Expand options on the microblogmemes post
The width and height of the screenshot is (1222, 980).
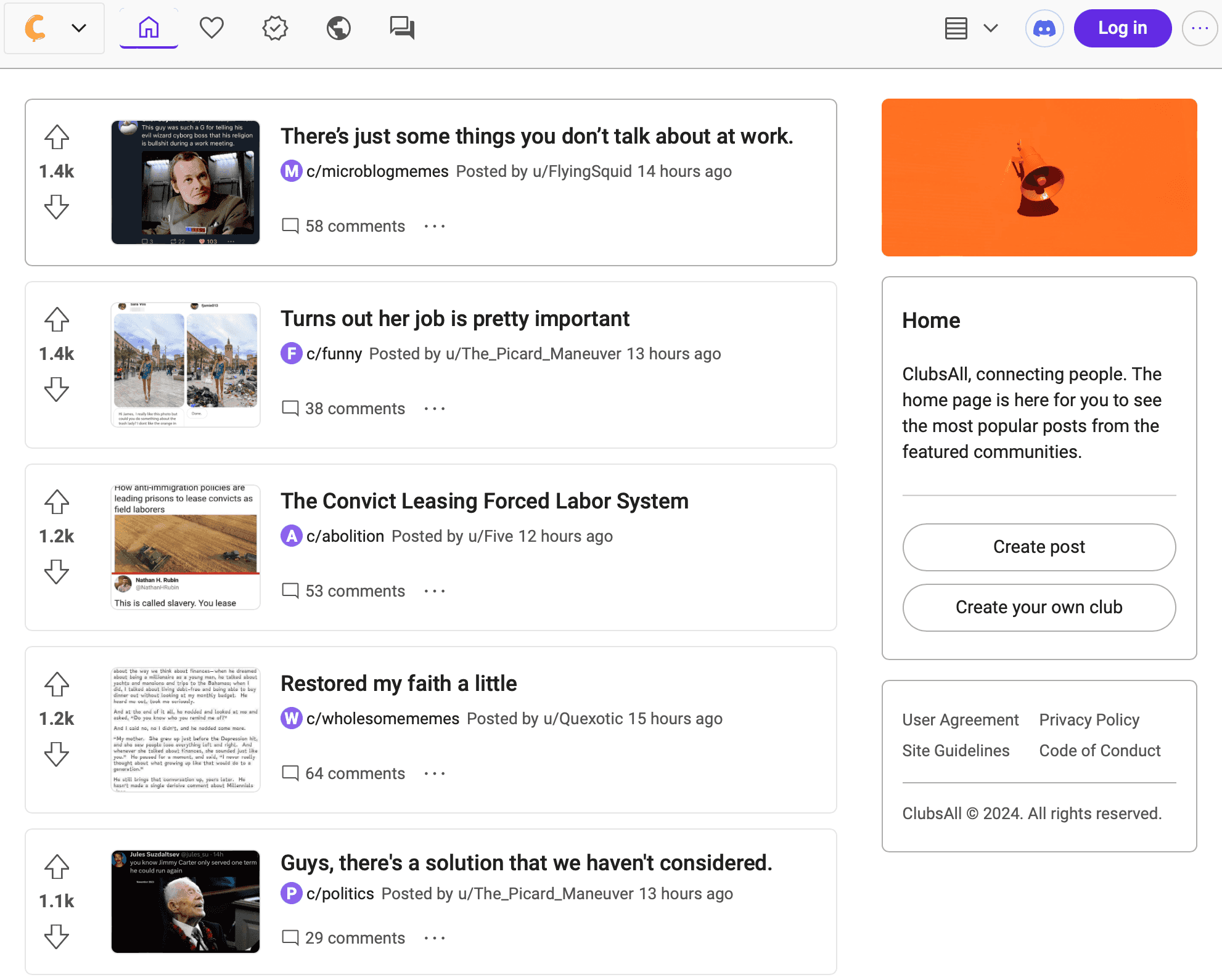click(x=434, y=226)
